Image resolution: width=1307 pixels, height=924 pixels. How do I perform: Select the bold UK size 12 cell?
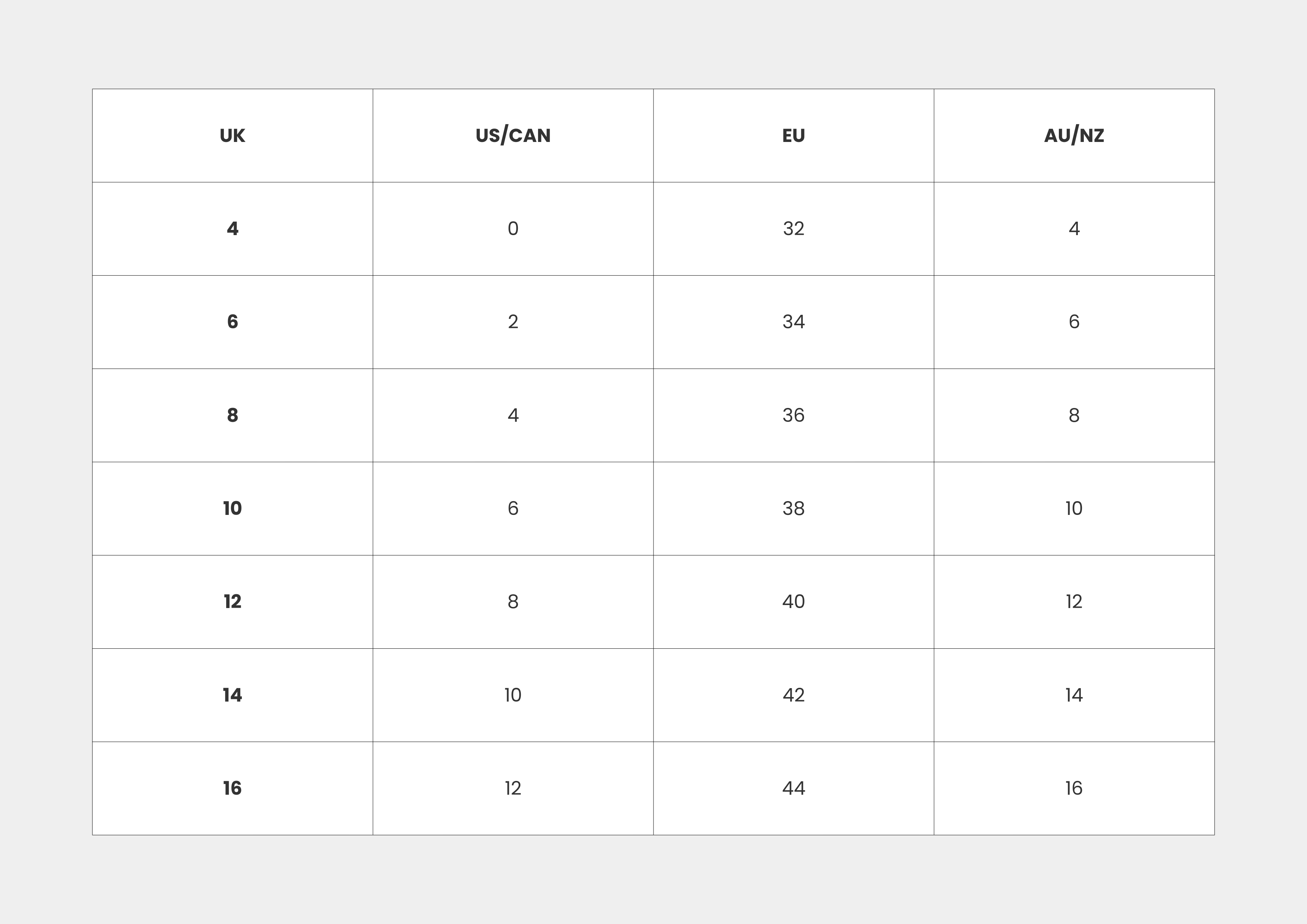[x=232, y=602]
